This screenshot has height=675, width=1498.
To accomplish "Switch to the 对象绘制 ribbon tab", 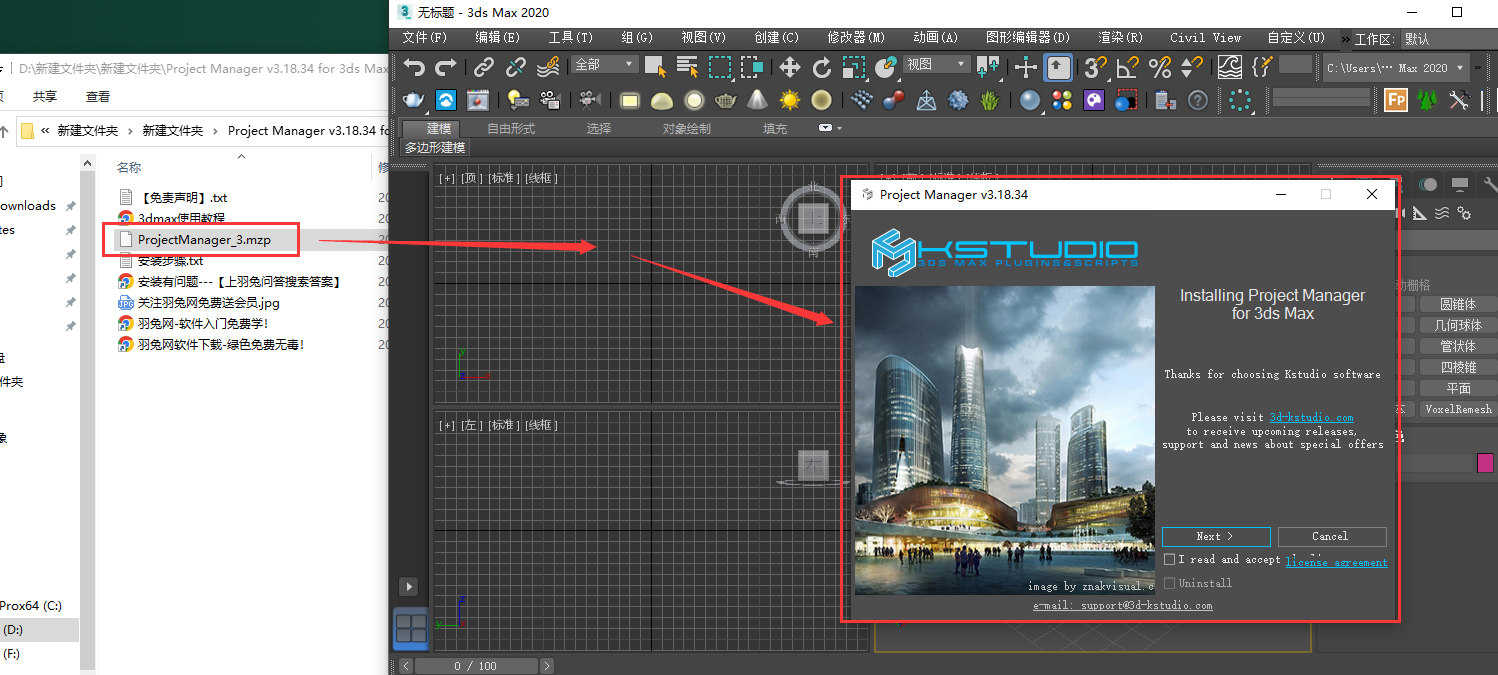I will point(687,128).
